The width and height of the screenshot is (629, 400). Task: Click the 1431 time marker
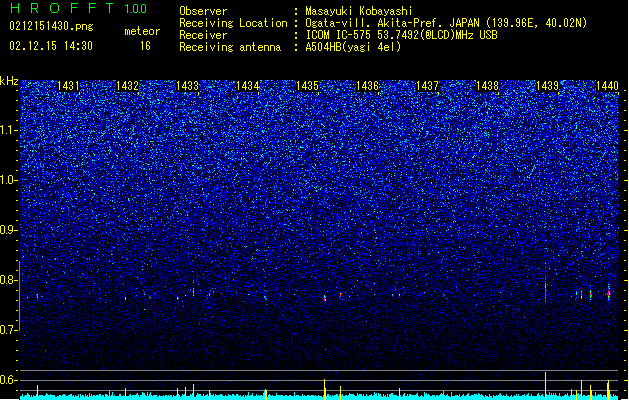(68, 86)
